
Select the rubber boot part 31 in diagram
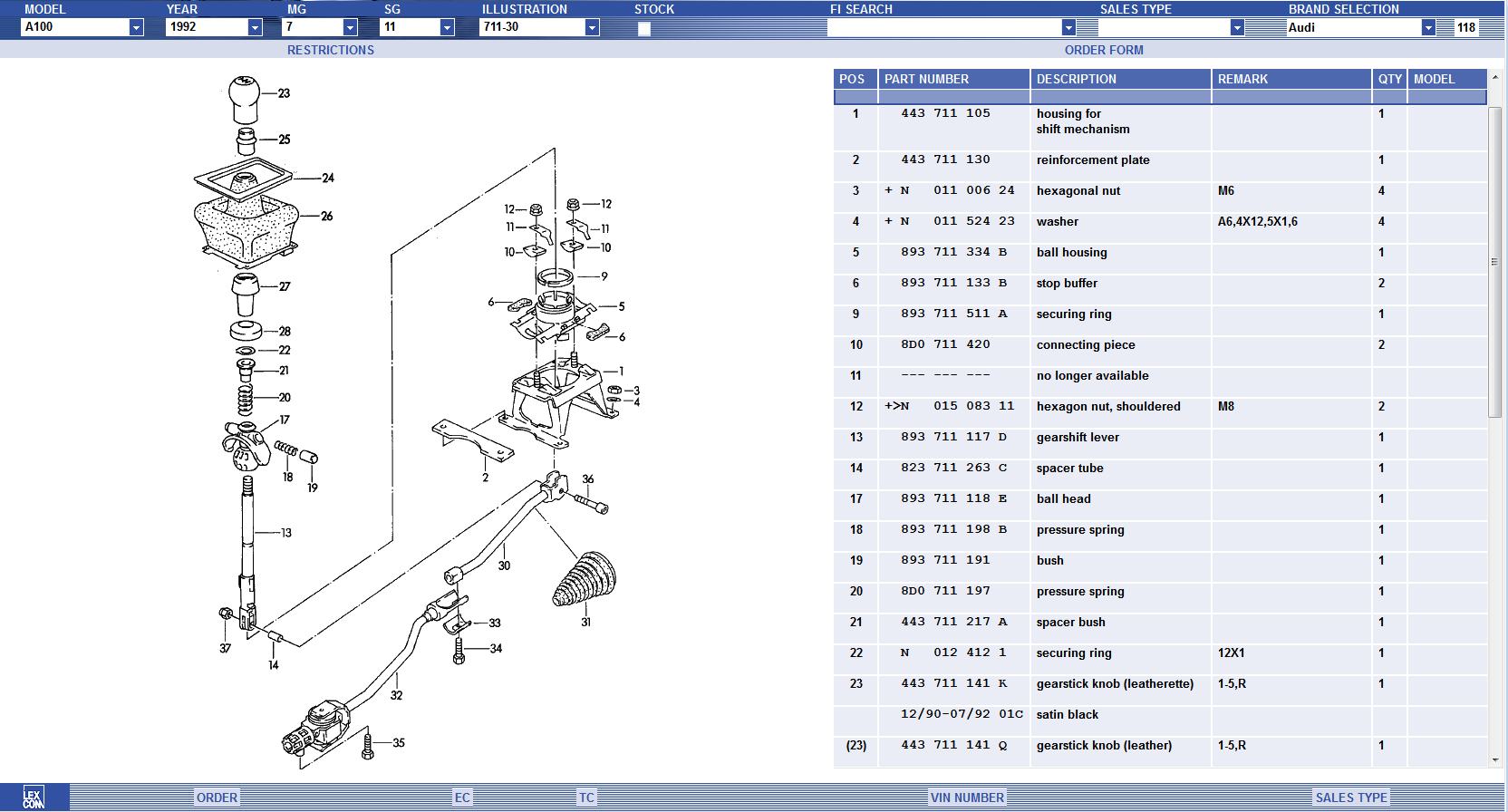tap(584, 579)
